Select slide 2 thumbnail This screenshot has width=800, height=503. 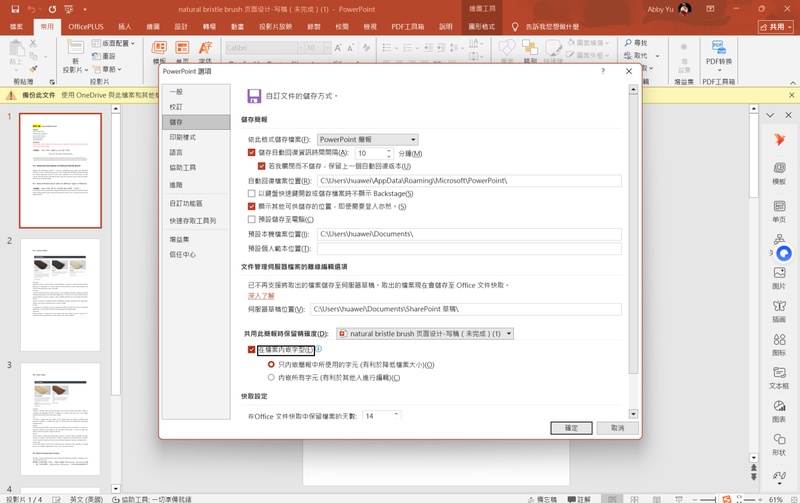60,295
